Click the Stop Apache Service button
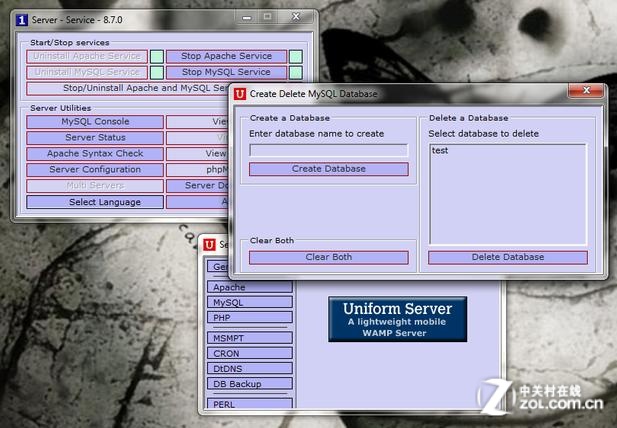617x428 pixels. 226,56
